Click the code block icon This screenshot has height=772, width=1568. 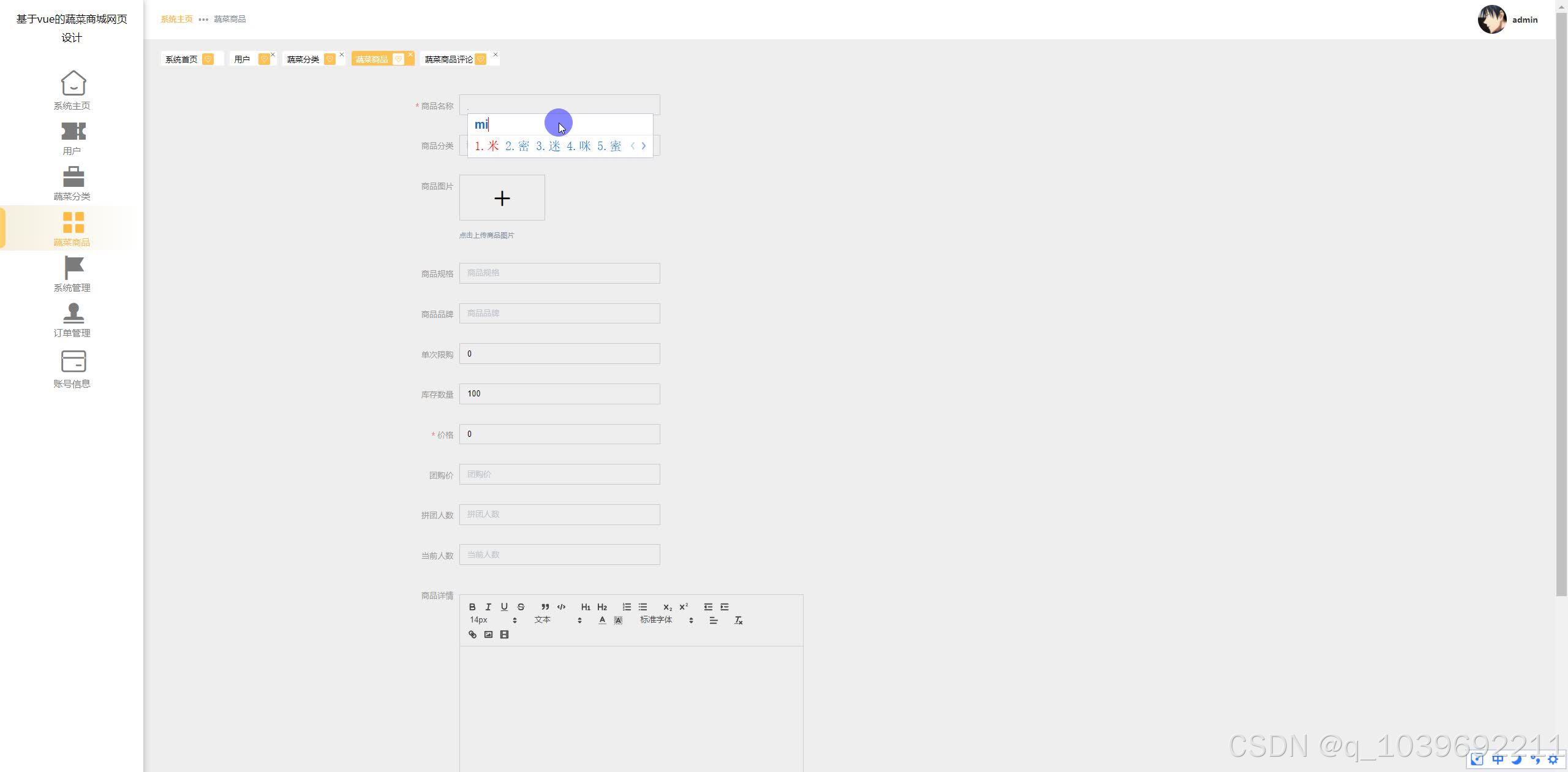[561, 607]
